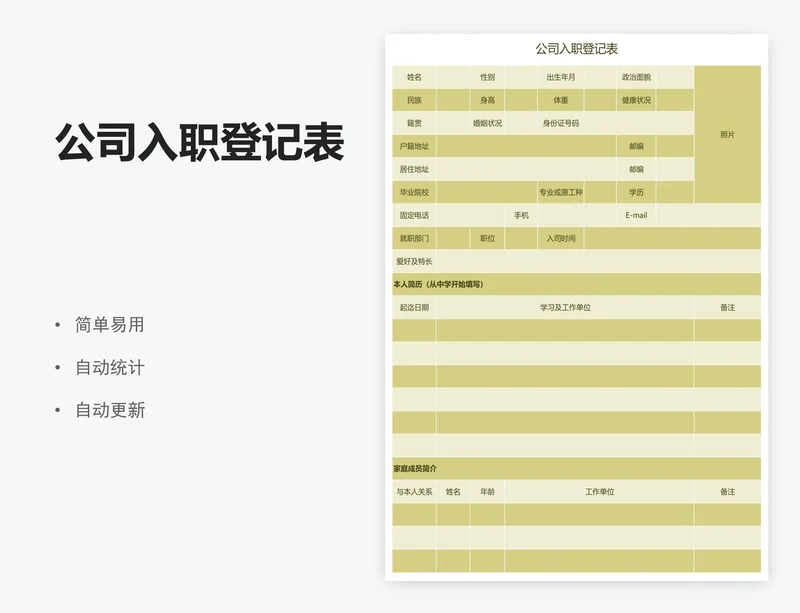Click the 工作单位 header in the family table
The image size is (800, 613).
coord(599,492)
